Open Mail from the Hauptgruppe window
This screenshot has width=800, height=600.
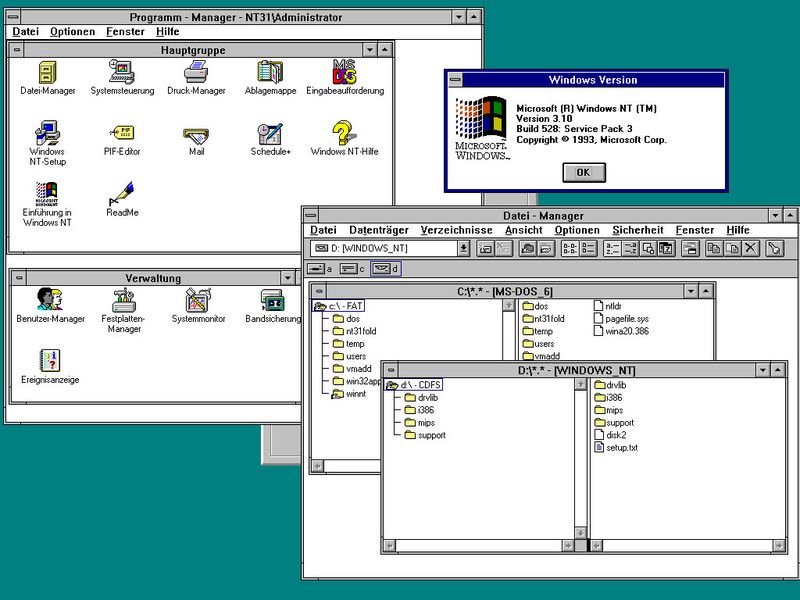196,135
